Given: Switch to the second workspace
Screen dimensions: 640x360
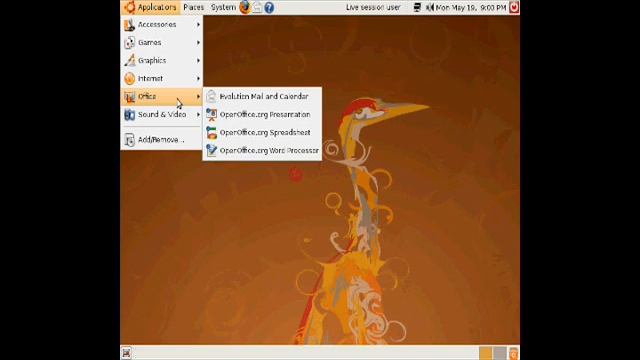Looking at the screenshot, I should tap(500, 353).
